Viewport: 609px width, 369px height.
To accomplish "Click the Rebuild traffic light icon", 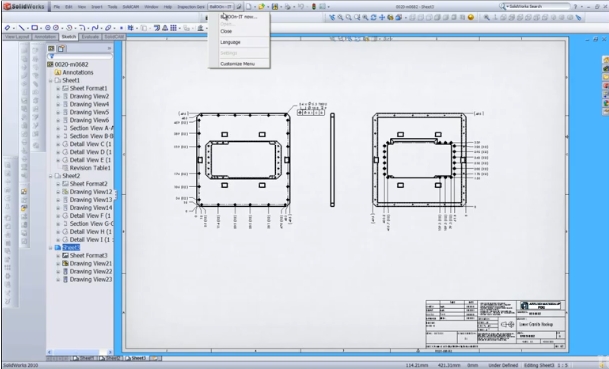I will coord(313,7).
